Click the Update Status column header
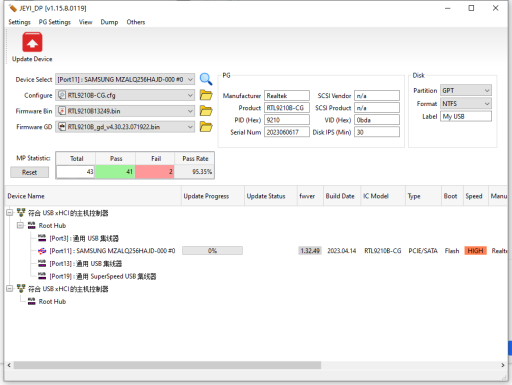 tap(271, 196)
